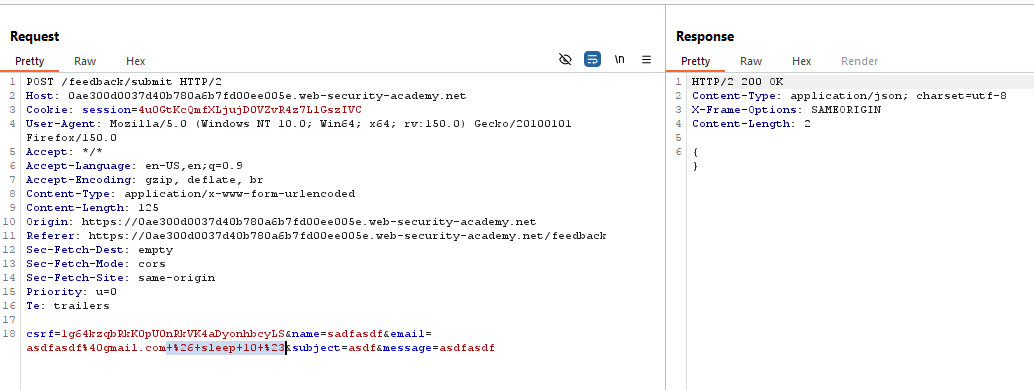
Task: Click the Sec-Fetch-Mode: cors header
Action: pyautogui.click(x=96, y=263)
